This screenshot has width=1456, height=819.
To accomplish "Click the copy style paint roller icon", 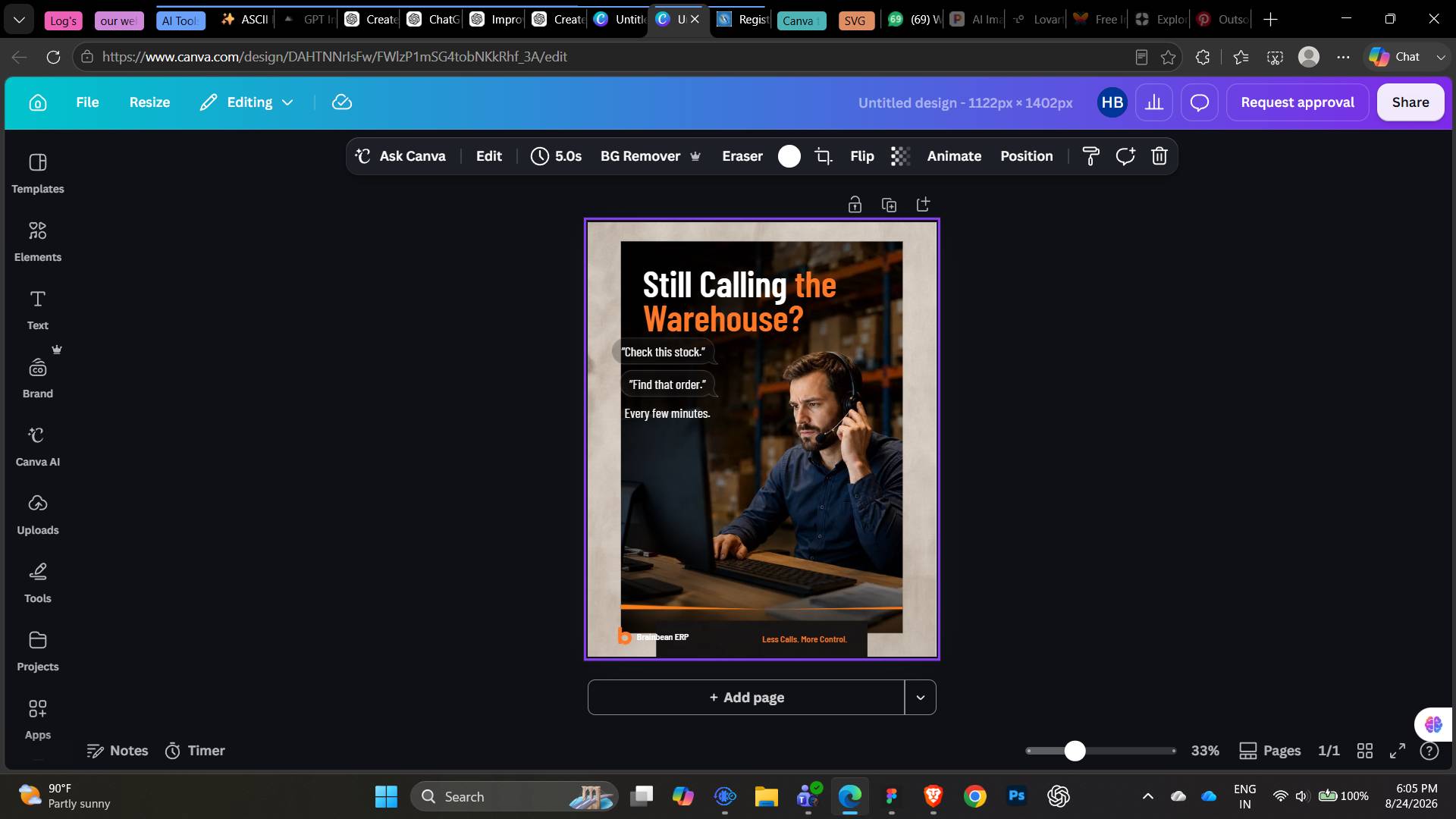I will click(1090, 156).
